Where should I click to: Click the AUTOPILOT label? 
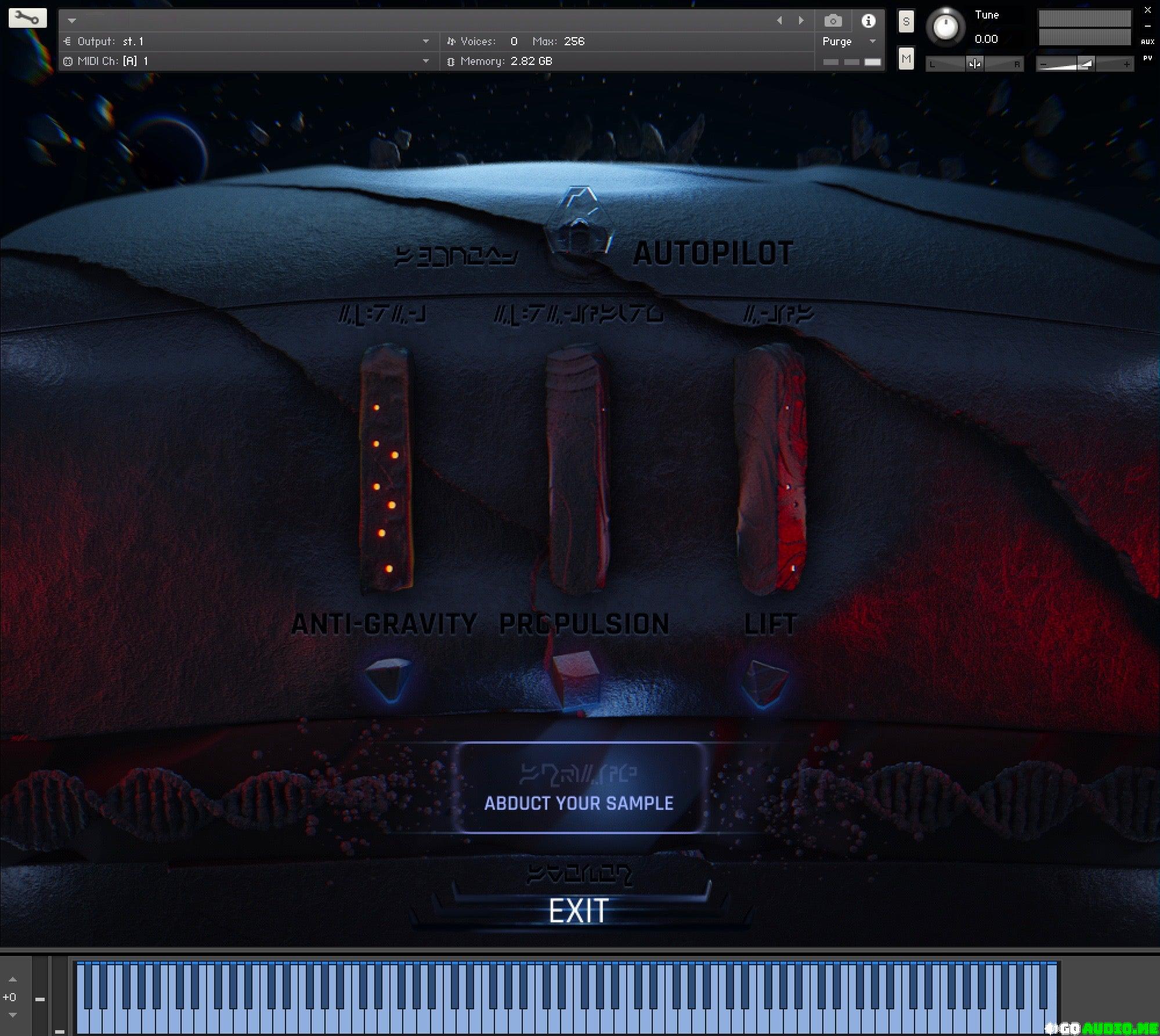pos(713,253)
